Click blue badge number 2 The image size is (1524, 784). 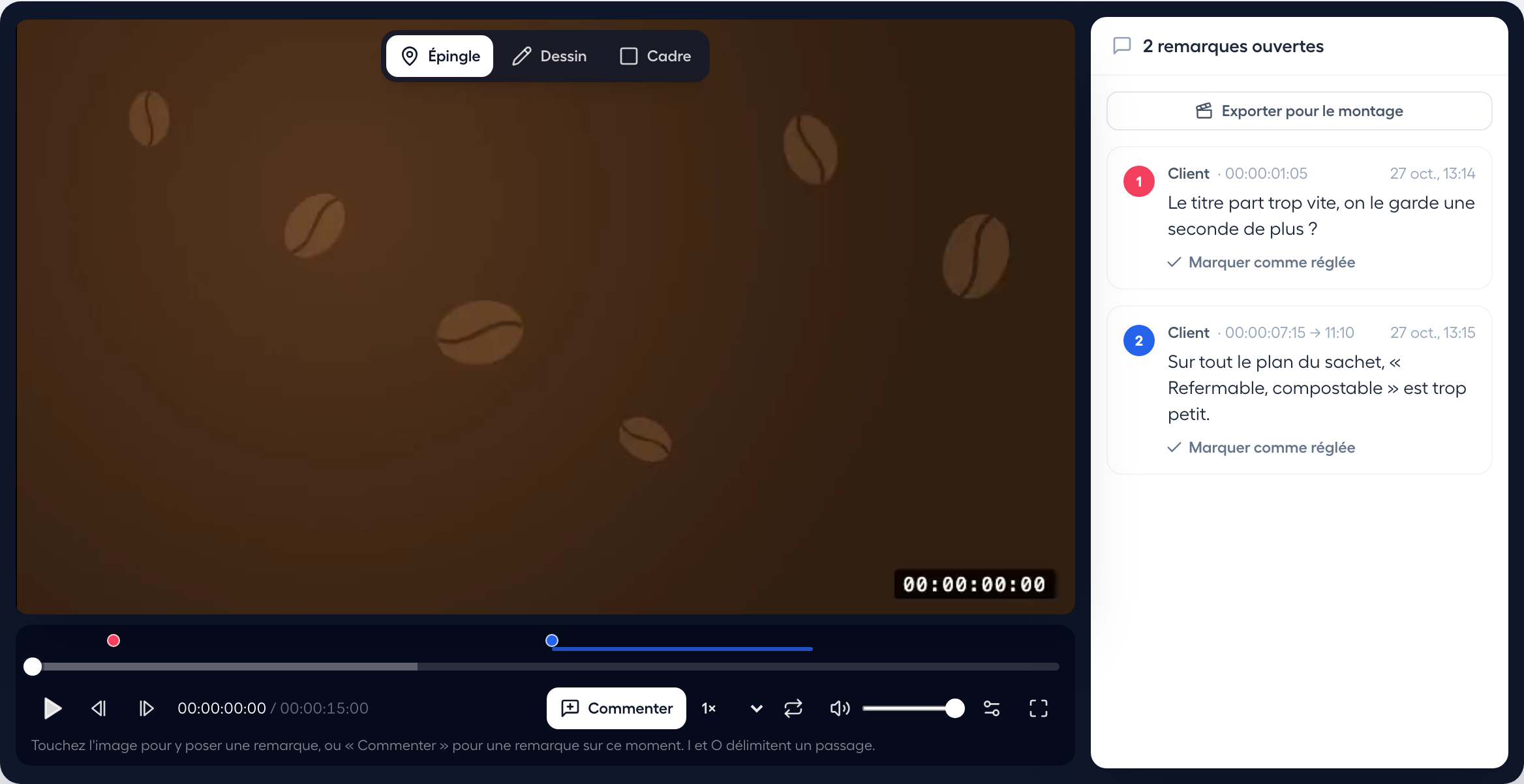click(1139, 340)
